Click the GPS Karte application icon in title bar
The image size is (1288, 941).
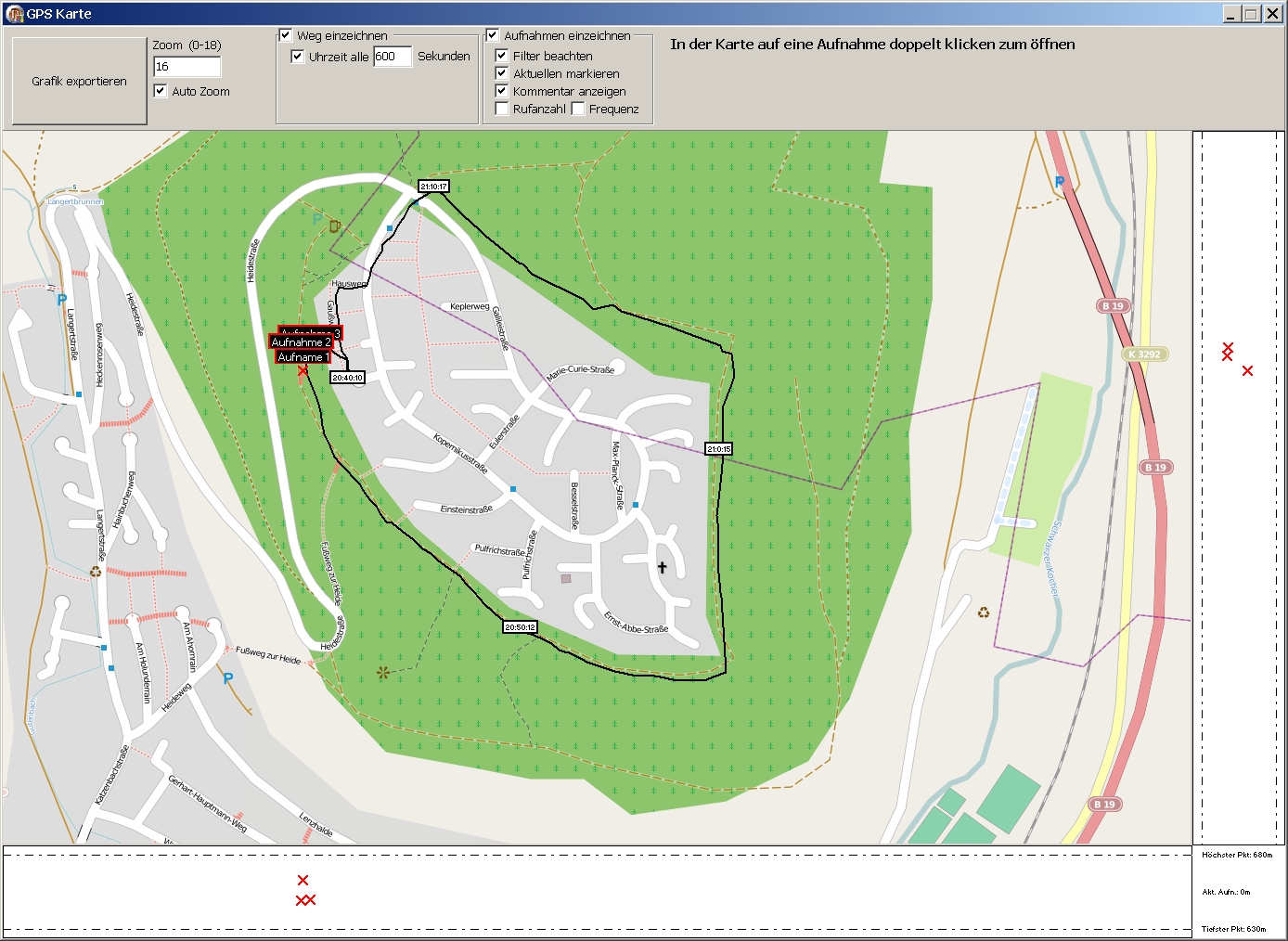14,14
